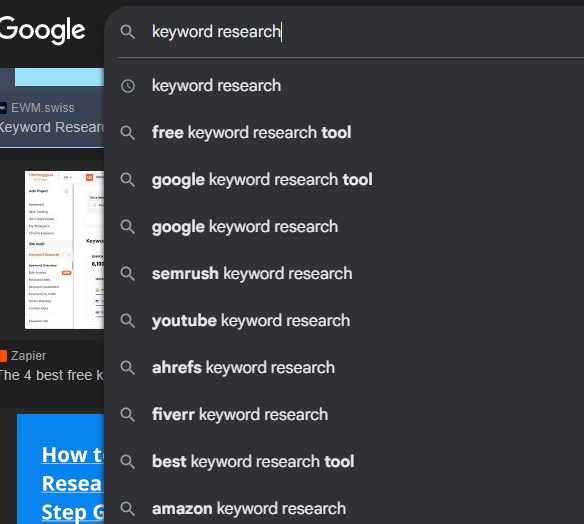Pick the 'fiverr keyword research' suggestion

point(345,415)
